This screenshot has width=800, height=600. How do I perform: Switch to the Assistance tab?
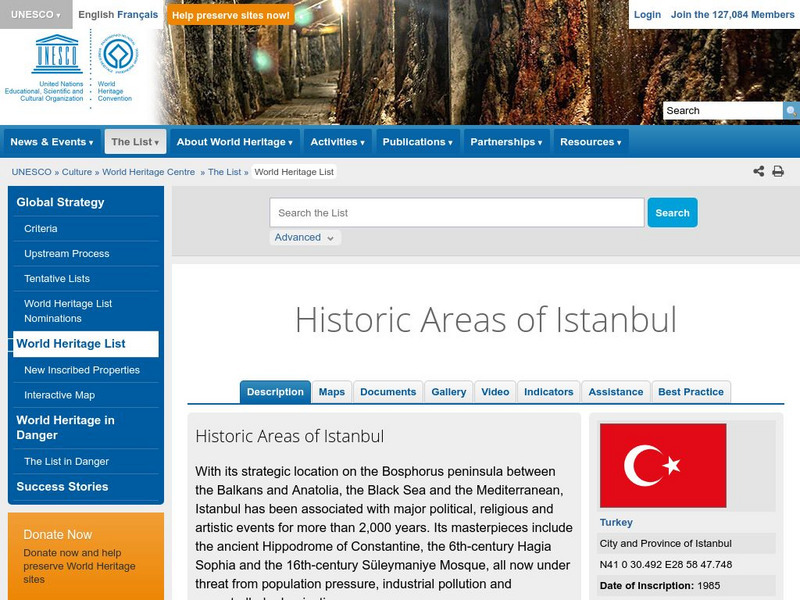click(x=616, y=392)
